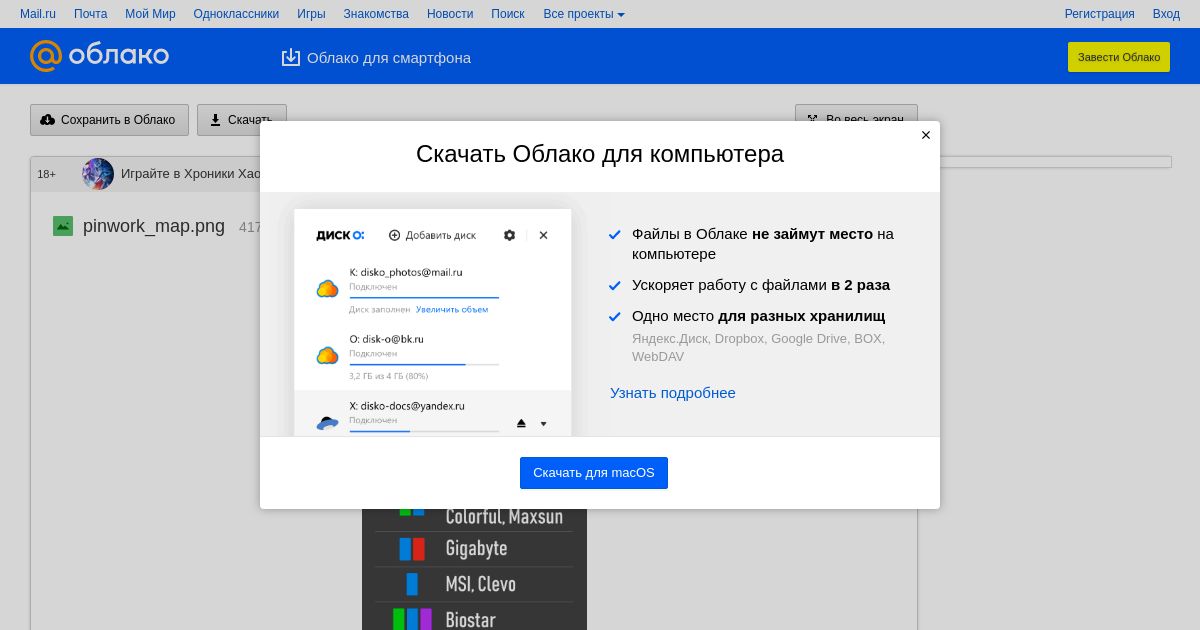
Task: Click the eject icon for disko-docs
Action: 521,423
